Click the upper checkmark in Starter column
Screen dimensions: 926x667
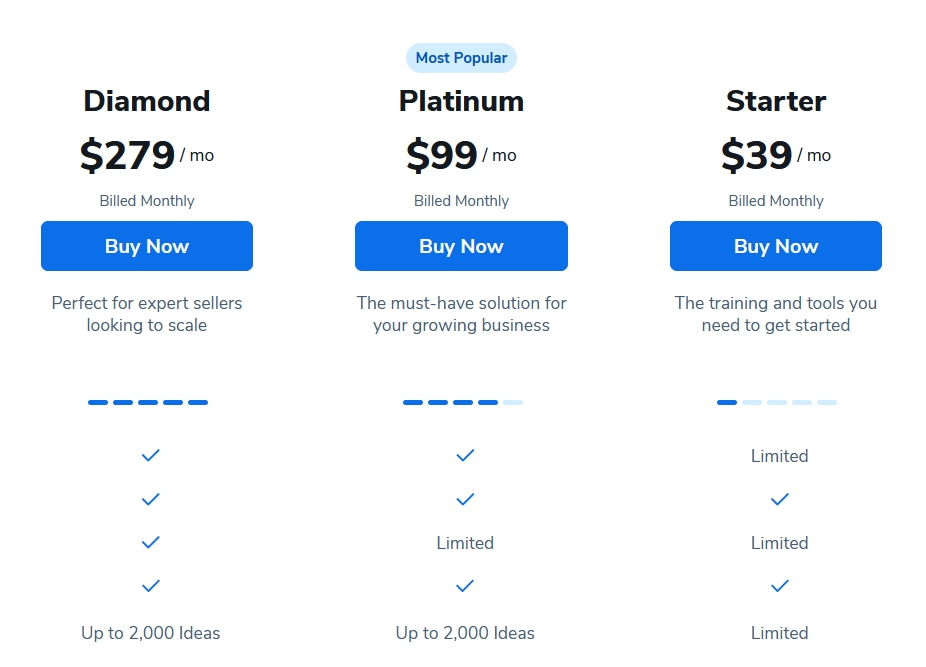[x=780, y=499]
